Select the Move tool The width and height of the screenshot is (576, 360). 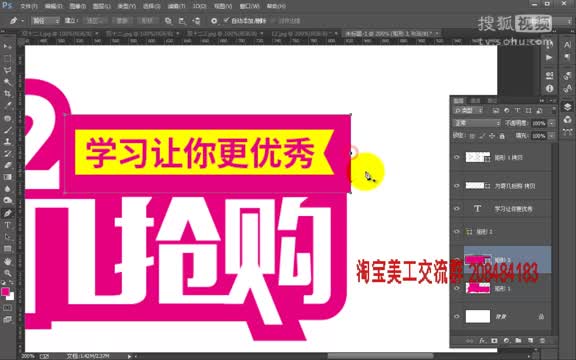point(7,47)
